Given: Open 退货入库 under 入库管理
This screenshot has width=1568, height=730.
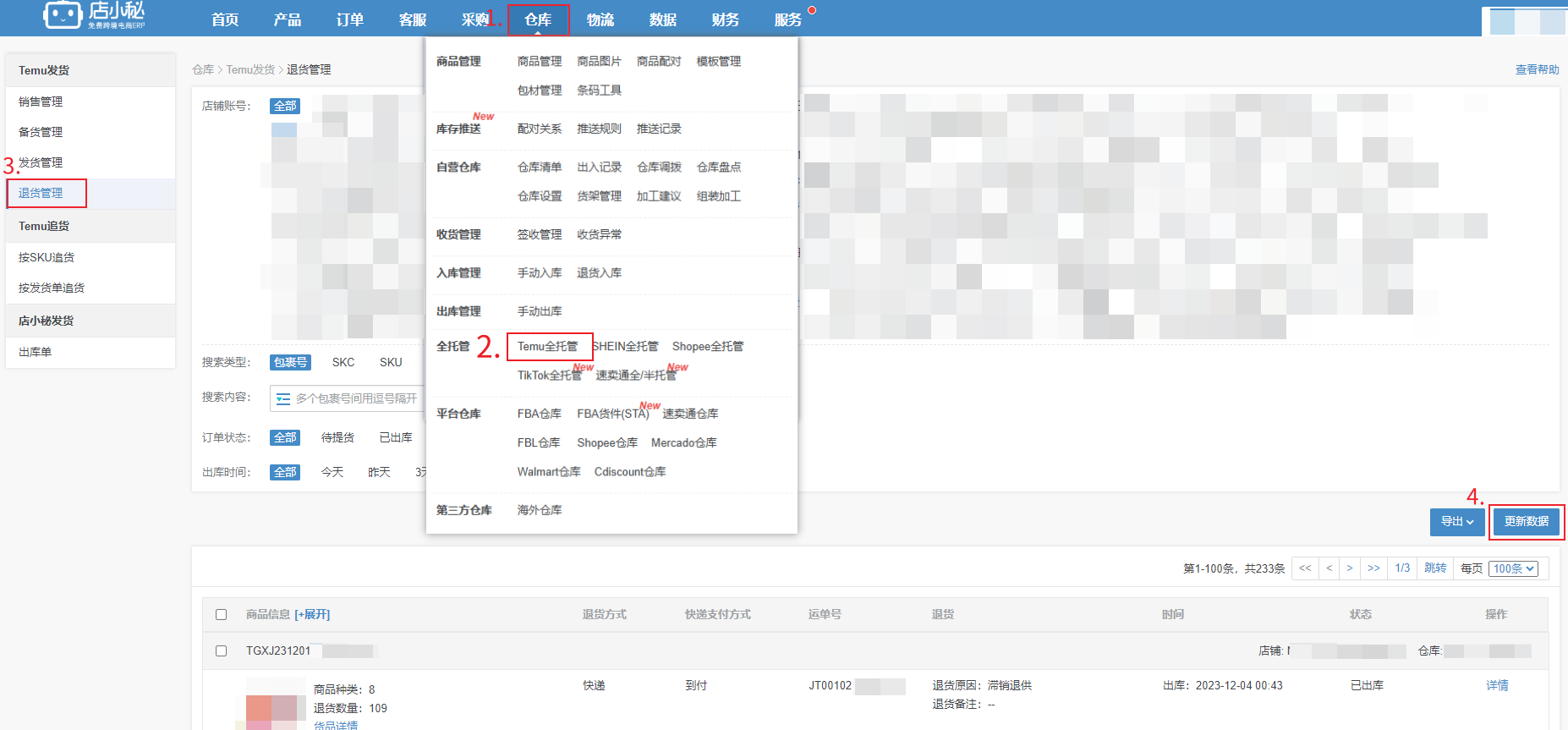Looking at the screenshot, I should click(600, 273).
